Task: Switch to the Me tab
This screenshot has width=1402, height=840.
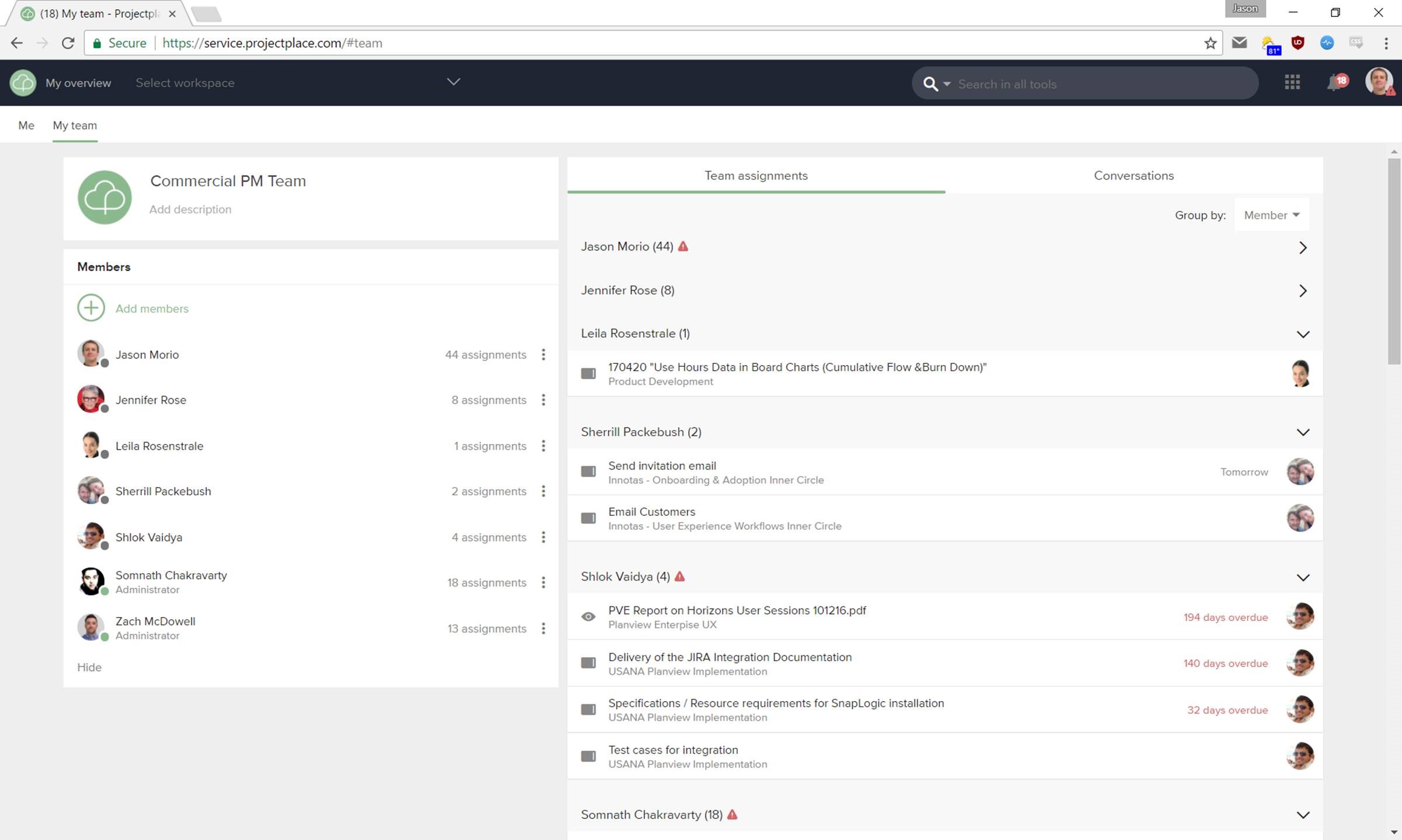Action: coord(26,125)
